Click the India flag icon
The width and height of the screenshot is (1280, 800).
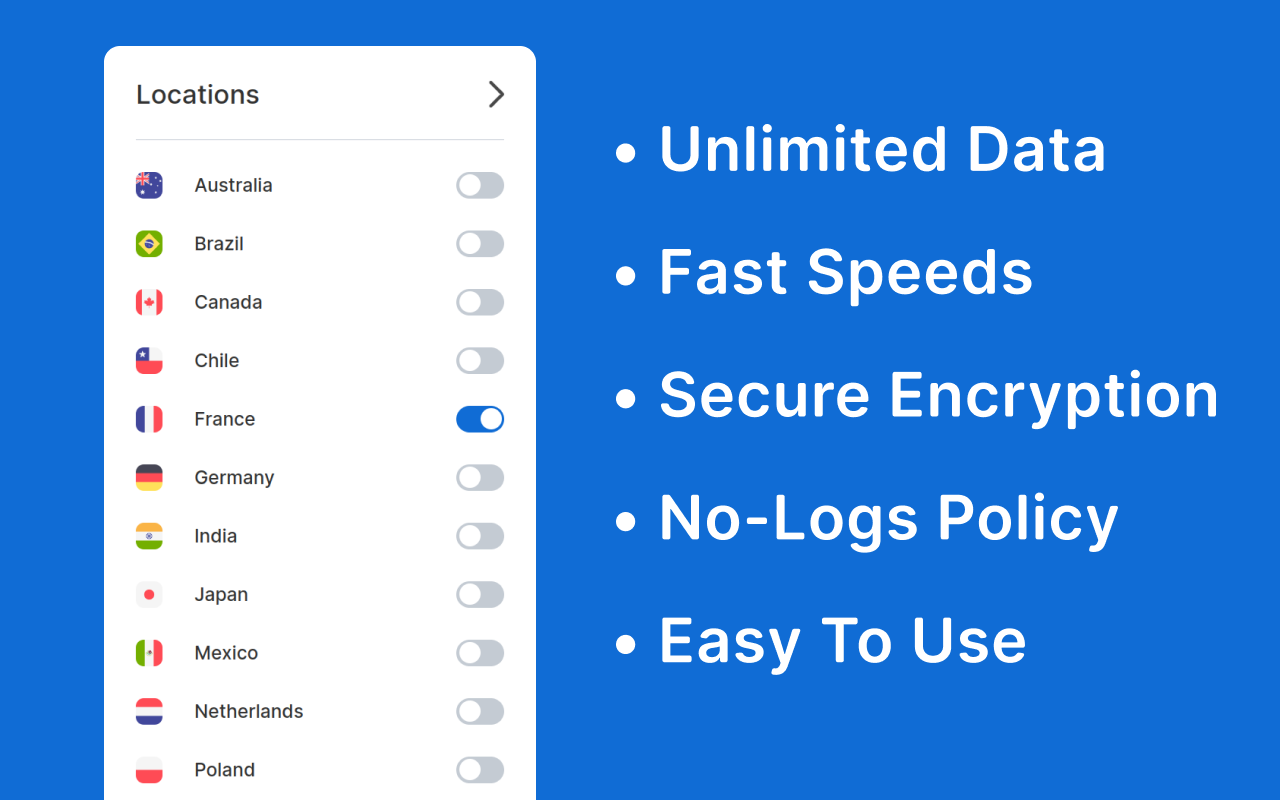click(149, 536)
